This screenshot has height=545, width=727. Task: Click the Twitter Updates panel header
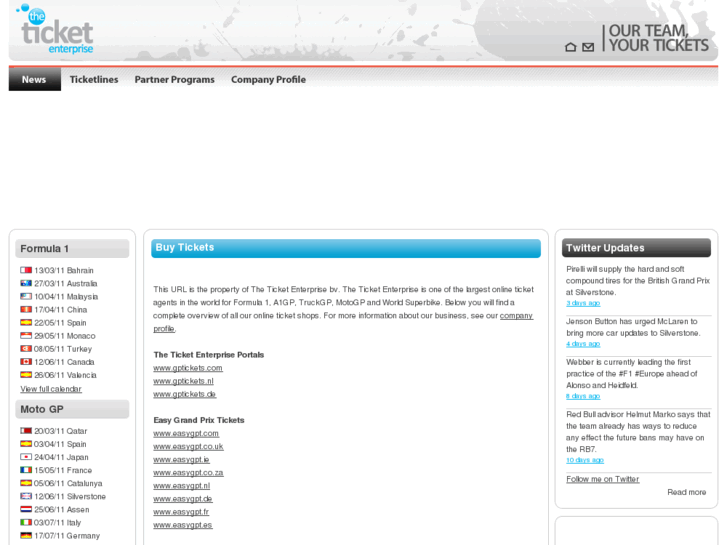(x=636, y=248)
